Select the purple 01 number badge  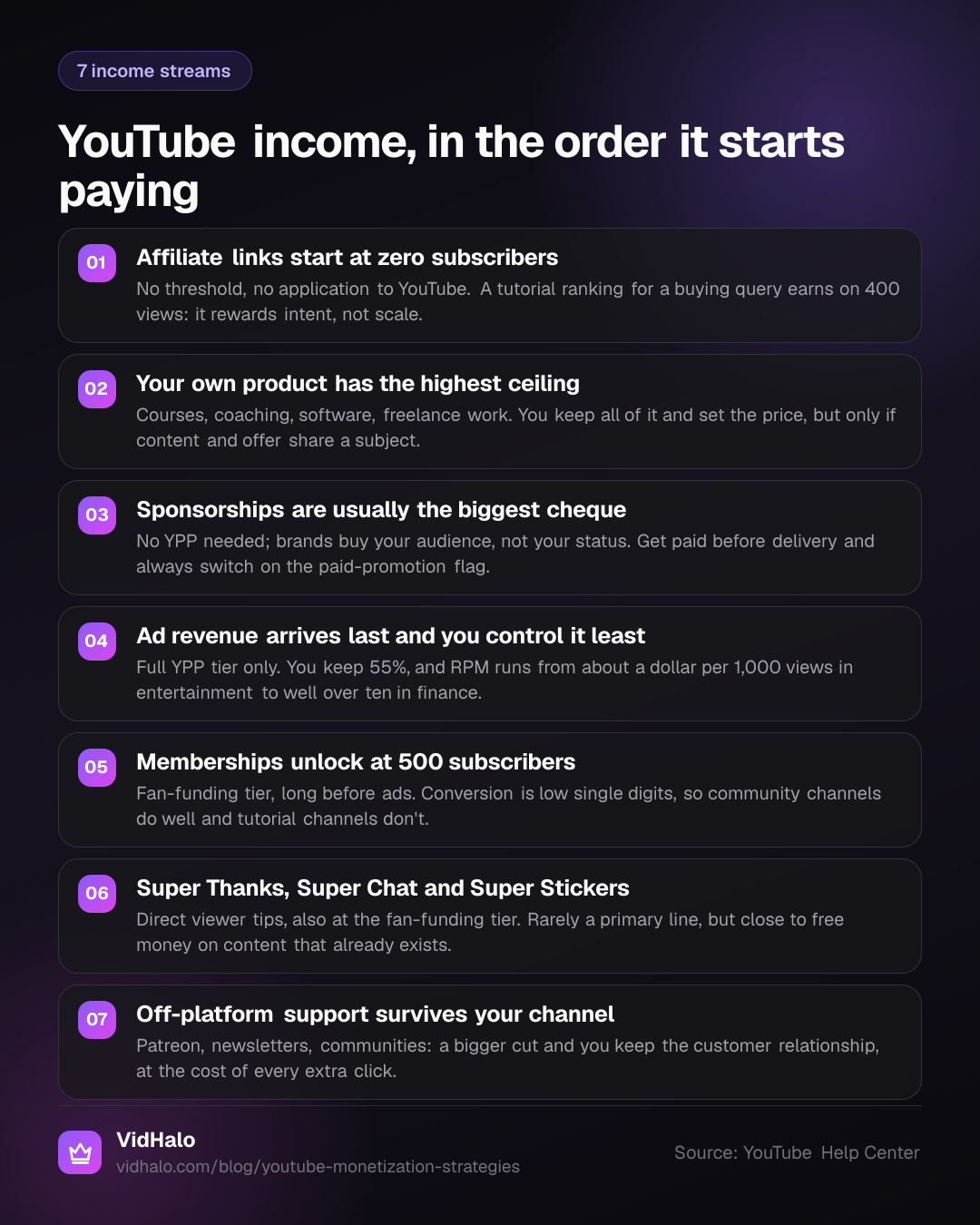(96, 263)
